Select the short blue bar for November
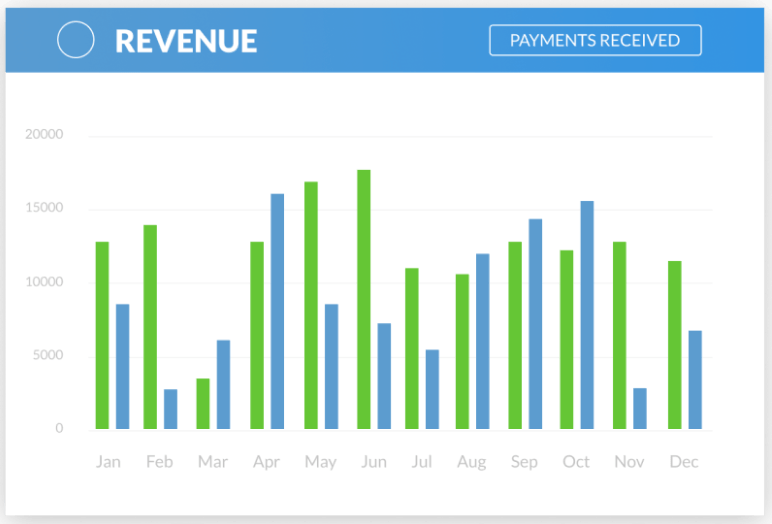The image size is (772, 524). point(640,408)
